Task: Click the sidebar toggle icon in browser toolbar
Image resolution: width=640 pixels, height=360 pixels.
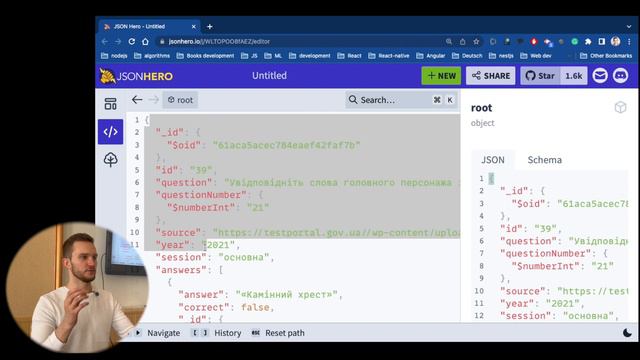Action: coord(602,42)
